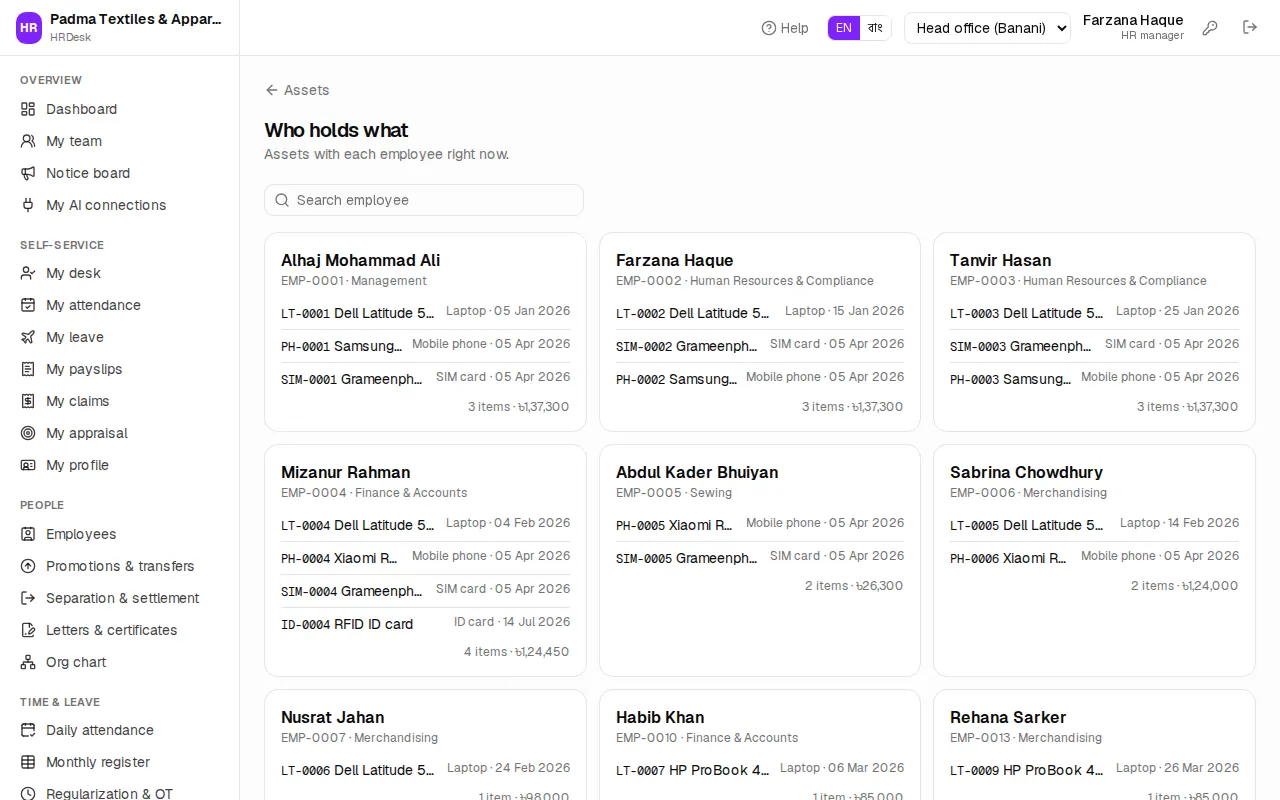
Task: Open the Head office (Banani) location dropdown
Action: click(987, 28)
